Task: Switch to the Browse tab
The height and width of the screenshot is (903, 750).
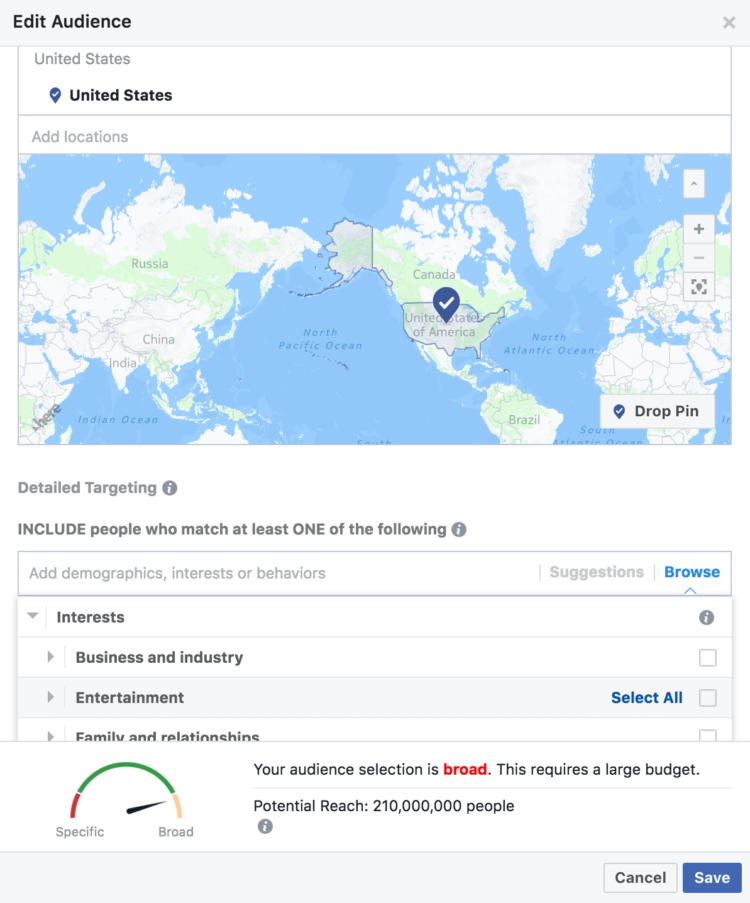Action: 692,572
